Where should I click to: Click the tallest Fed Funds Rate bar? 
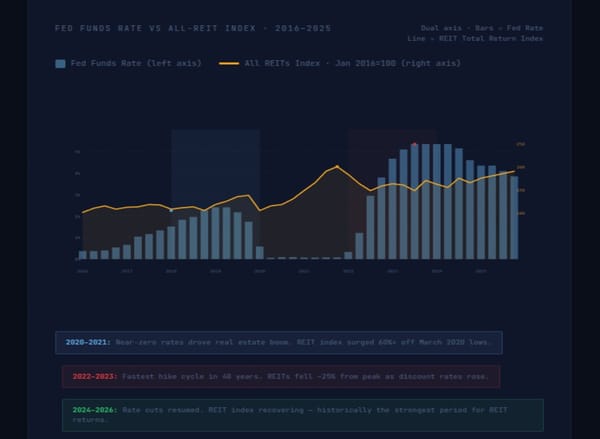click(x=426, y=200)
